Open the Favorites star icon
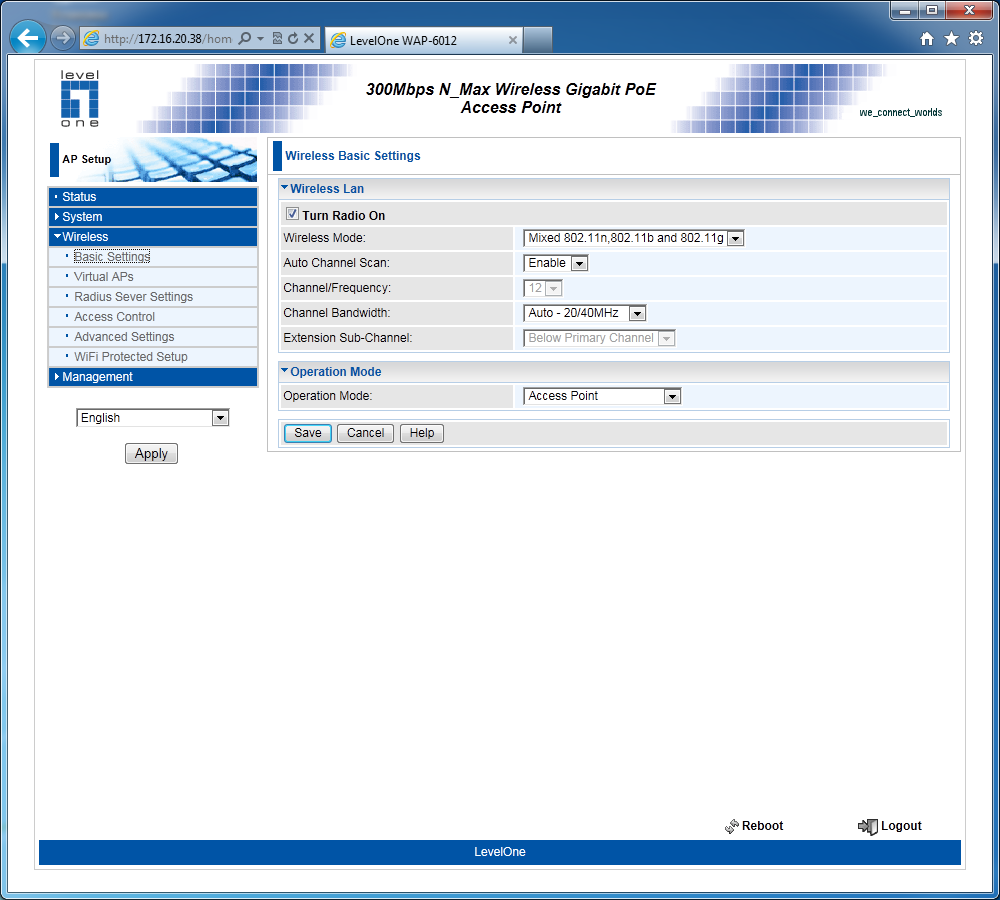The height and width of the screenshot is (900, 1000). point(952,39)
